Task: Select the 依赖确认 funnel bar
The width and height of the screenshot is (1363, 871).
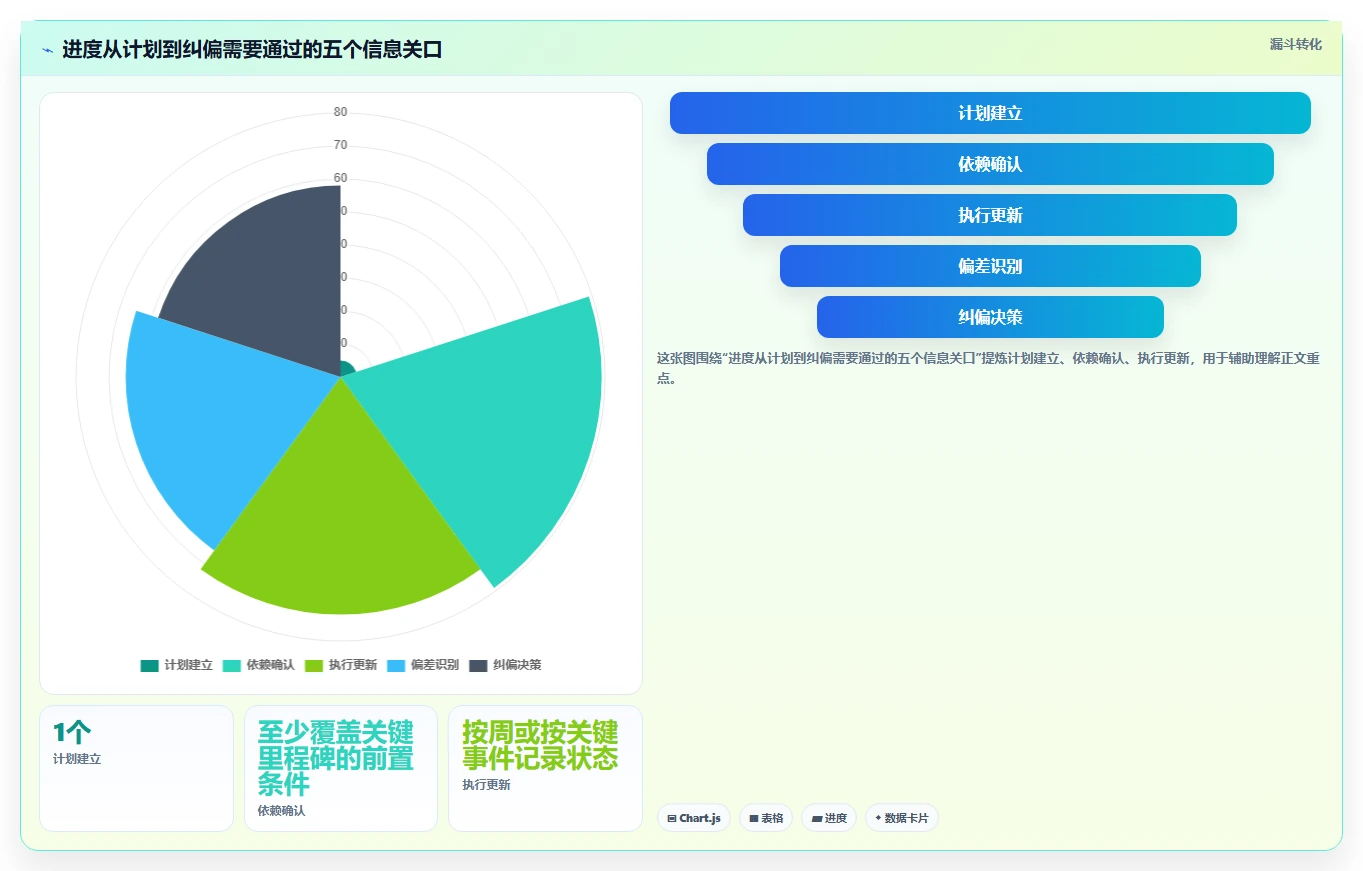Action: [990, 164]
